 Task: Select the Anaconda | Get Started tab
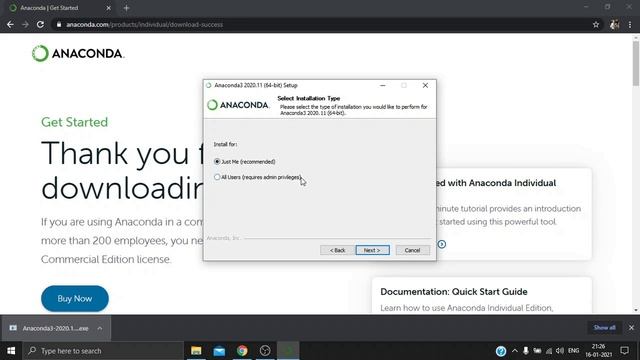(x=60, y=8)
